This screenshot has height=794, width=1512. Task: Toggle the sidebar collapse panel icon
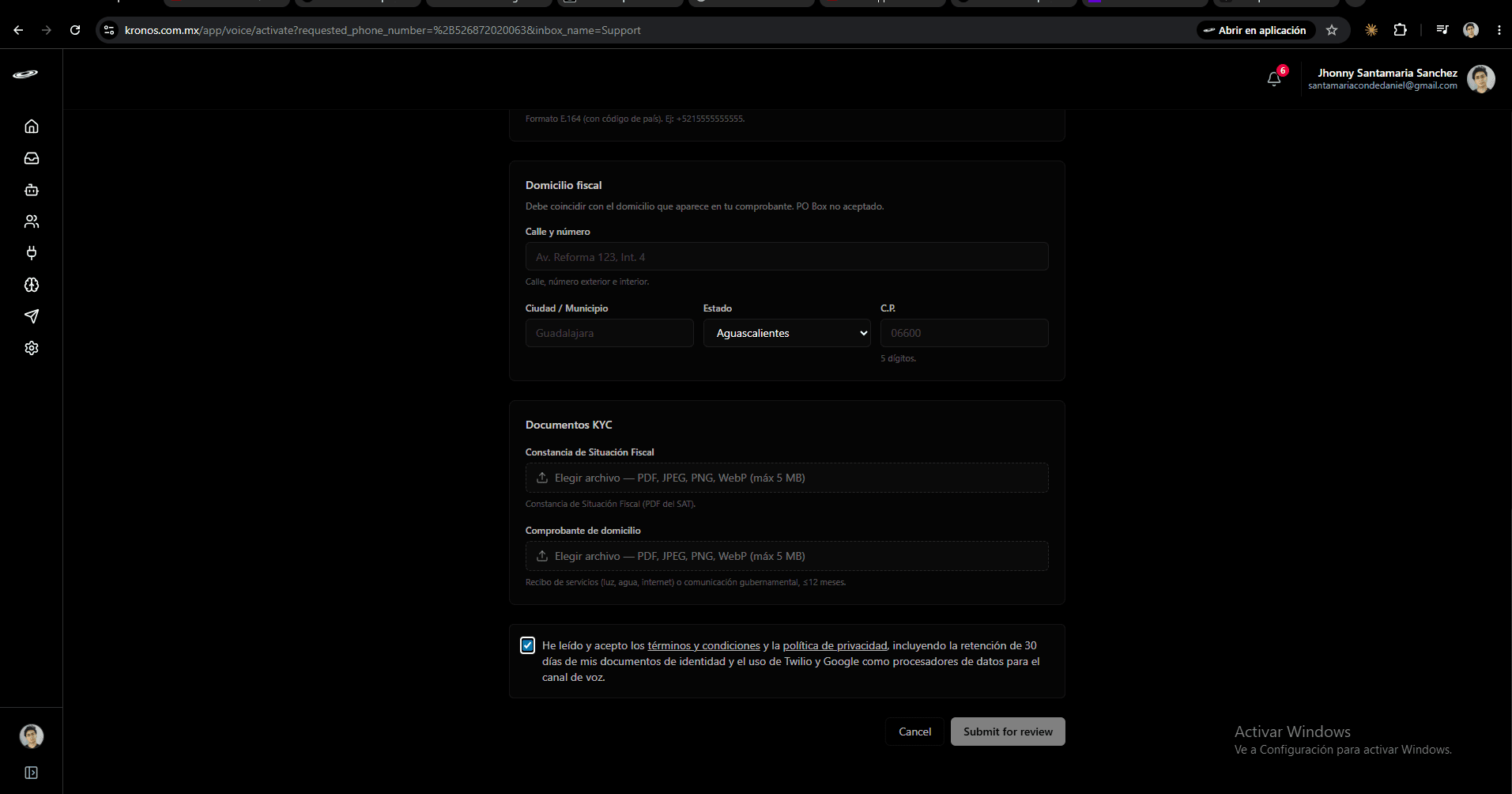point(32,773)
